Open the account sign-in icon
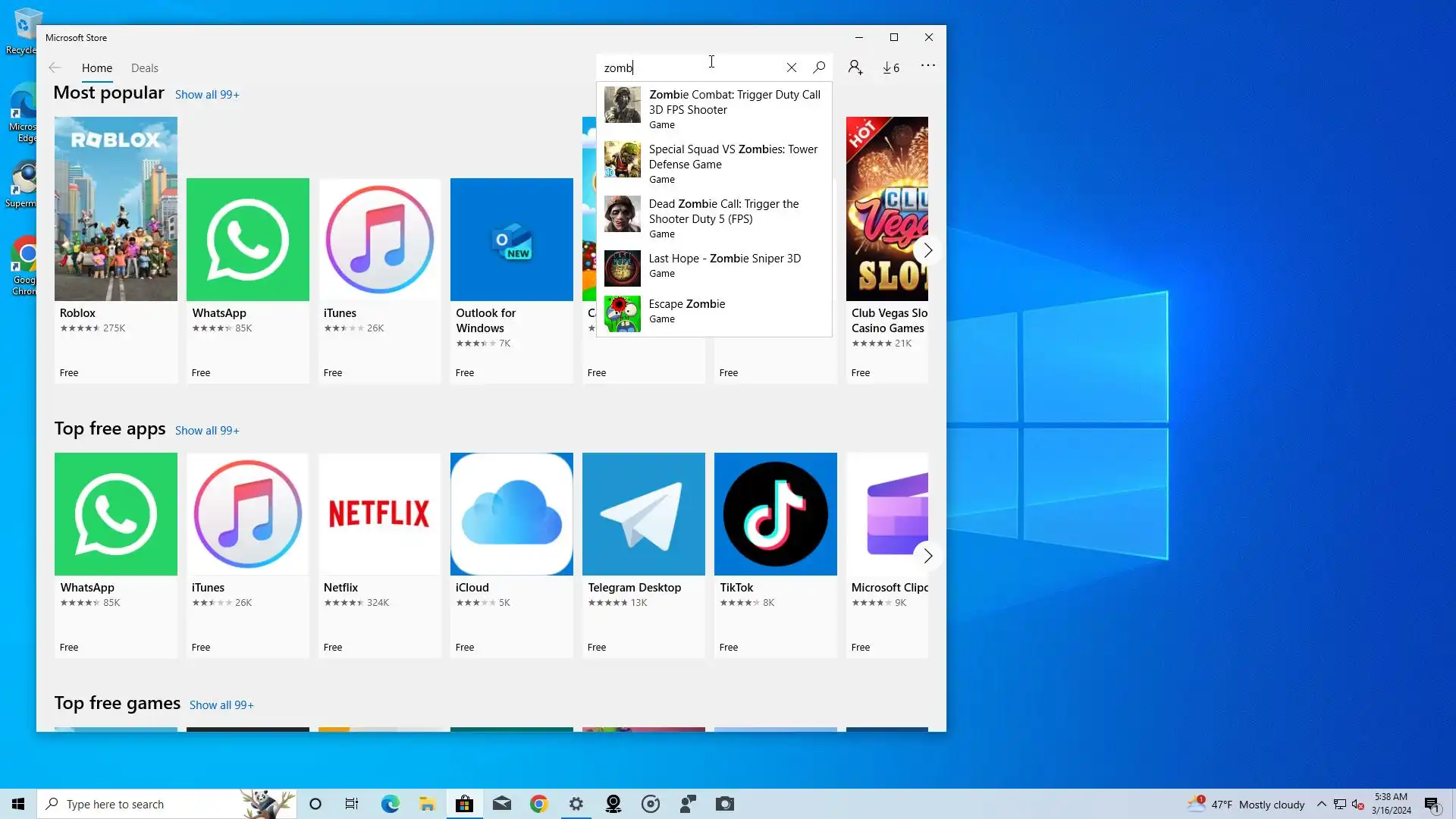This screenshot has width=1456, height=819. point(855,67)
